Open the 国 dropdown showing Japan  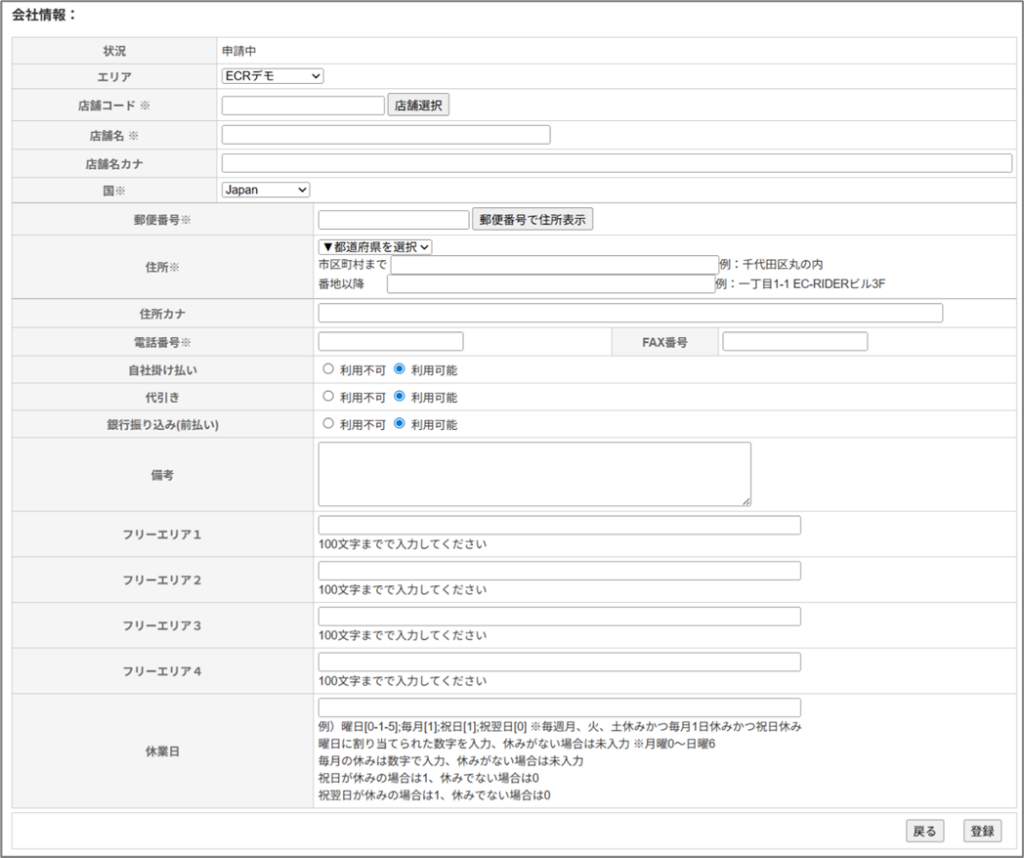[265, 189]
